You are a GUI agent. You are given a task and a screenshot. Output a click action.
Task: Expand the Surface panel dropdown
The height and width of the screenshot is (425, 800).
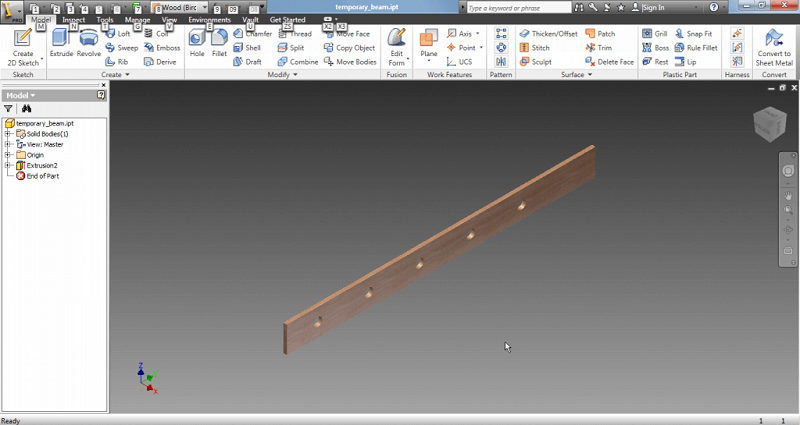577,74
